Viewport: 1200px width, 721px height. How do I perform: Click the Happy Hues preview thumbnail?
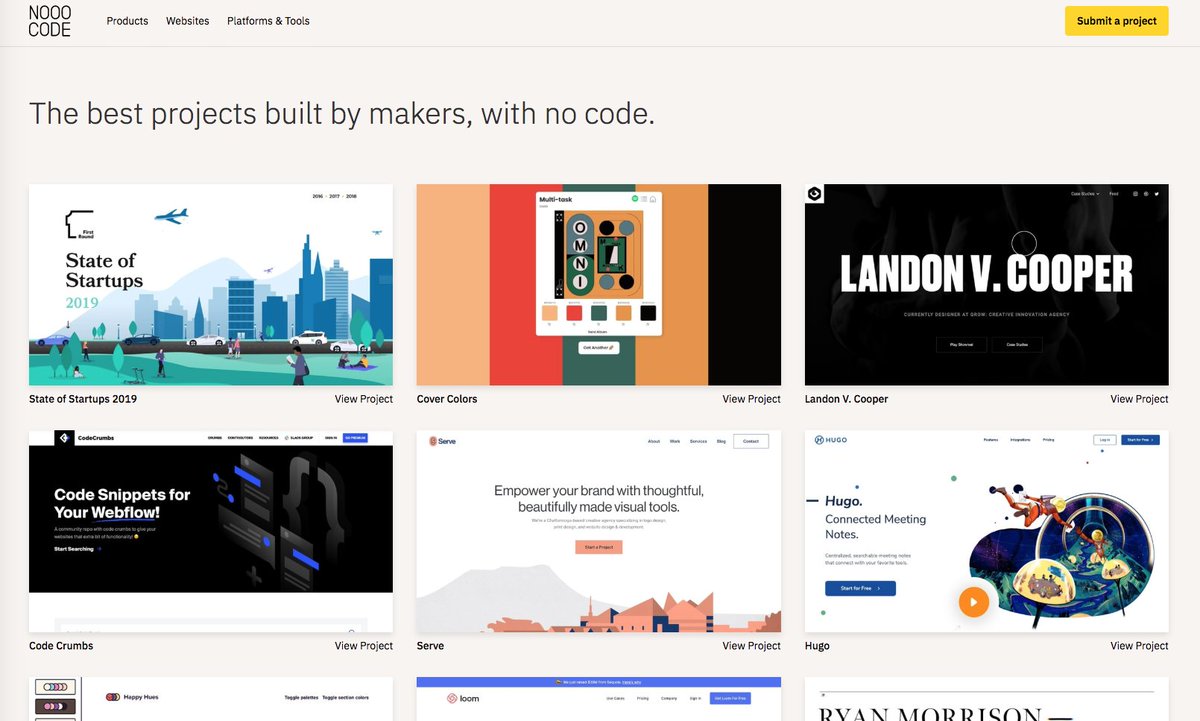click(211, 699)
